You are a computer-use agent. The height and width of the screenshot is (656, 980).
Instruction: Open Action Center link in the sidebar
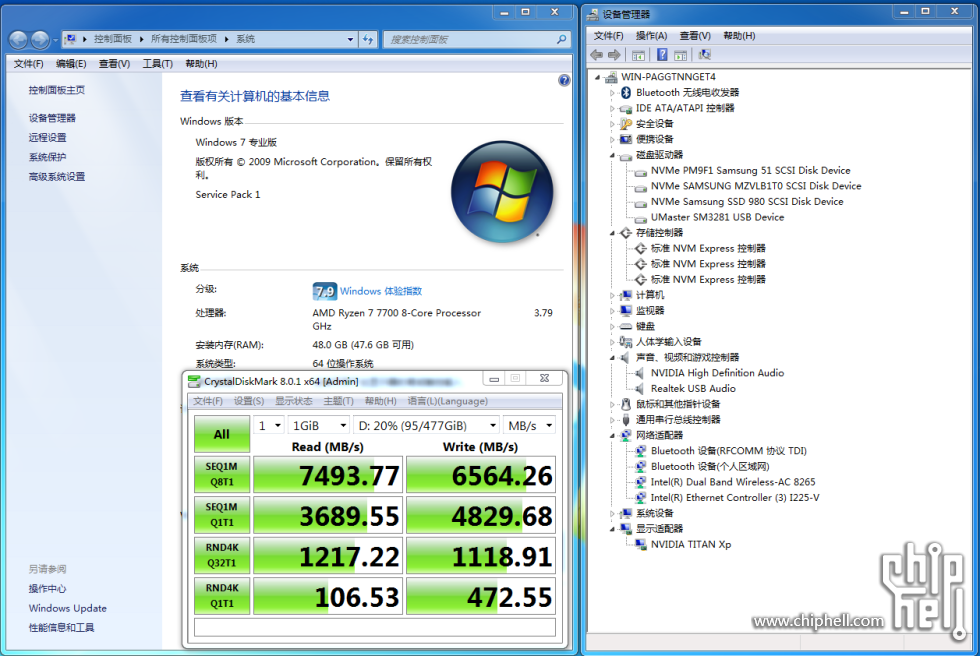(x=48, y=589)
